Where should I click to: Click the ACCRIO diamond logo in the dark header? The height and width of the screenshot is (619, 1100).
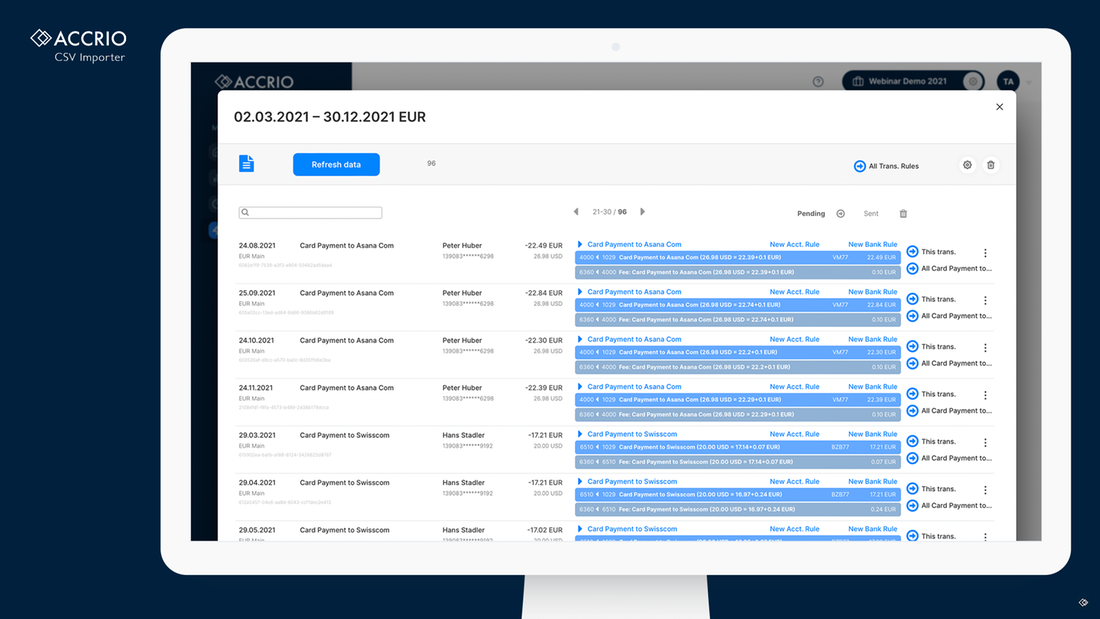pyautogui.click(x=224, y=81)
